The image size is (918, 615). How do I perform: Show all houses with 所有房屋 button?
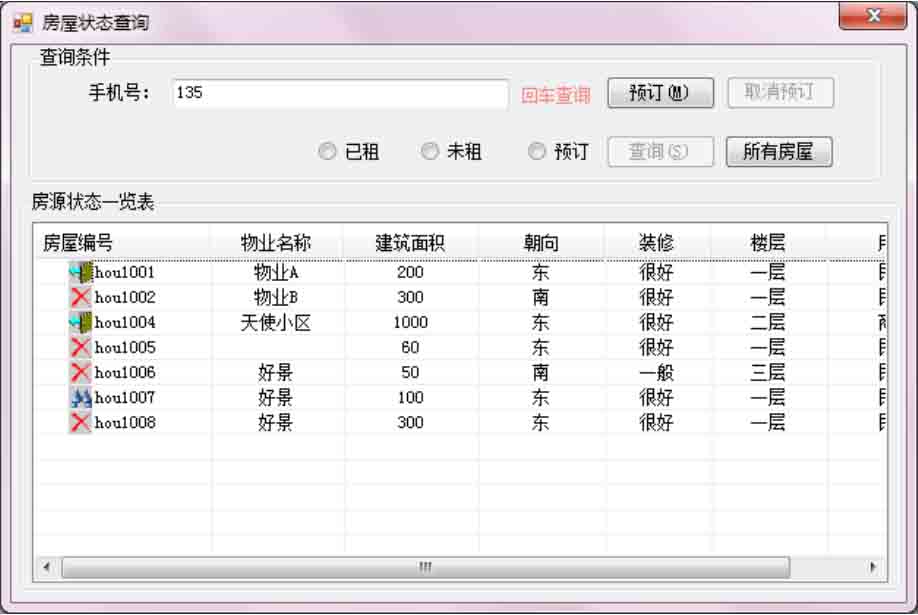point(778,152)
